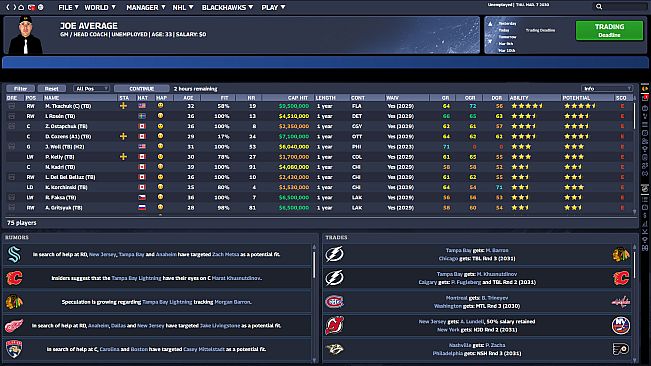The height and width of the screenshot is (366, 651).
Task: Click the injury cross icon for M. Tkachuk
Action: (x=123, y=106)
